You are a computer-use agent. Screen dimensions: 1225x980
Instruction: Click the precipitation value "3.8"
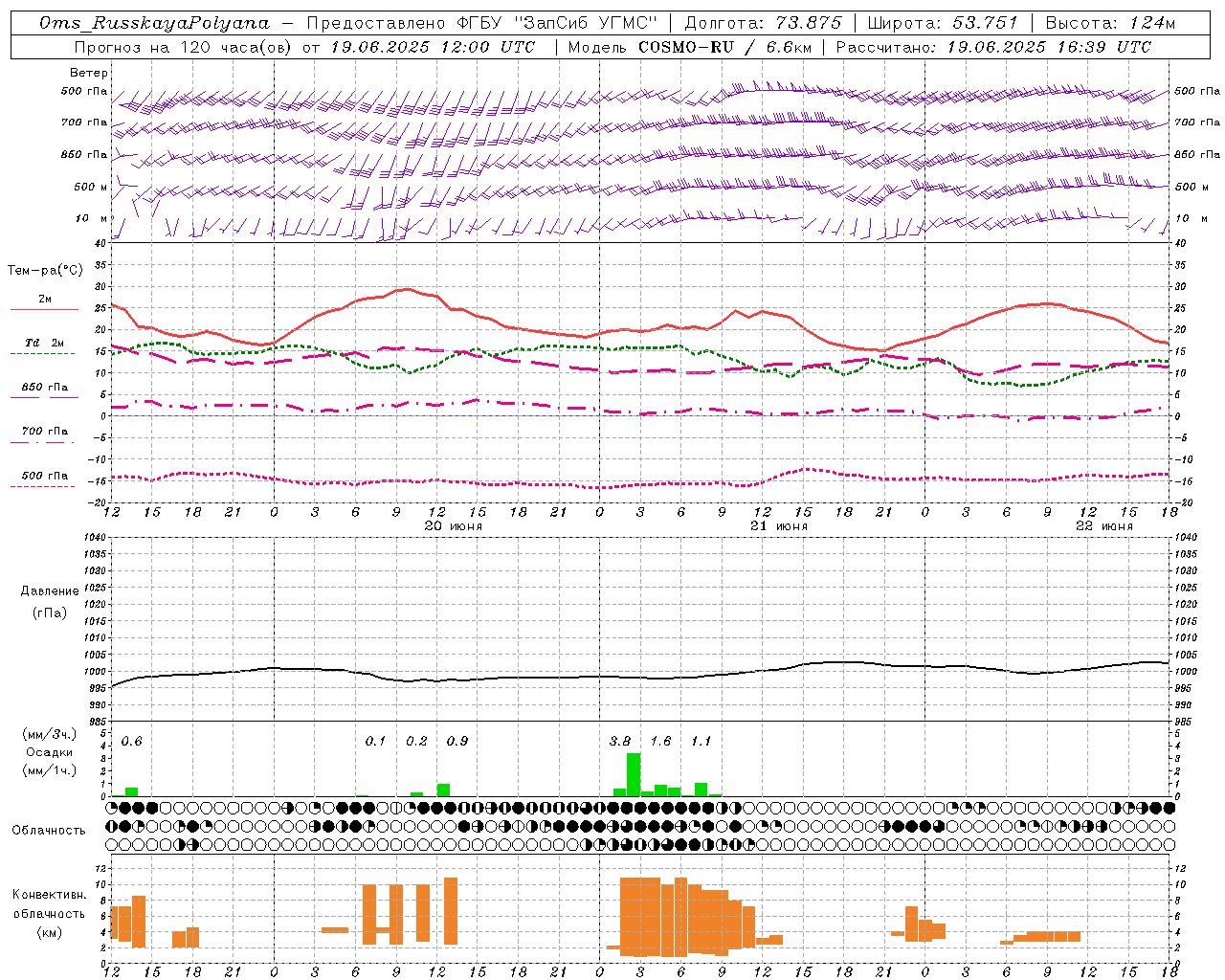coord(620,742)
